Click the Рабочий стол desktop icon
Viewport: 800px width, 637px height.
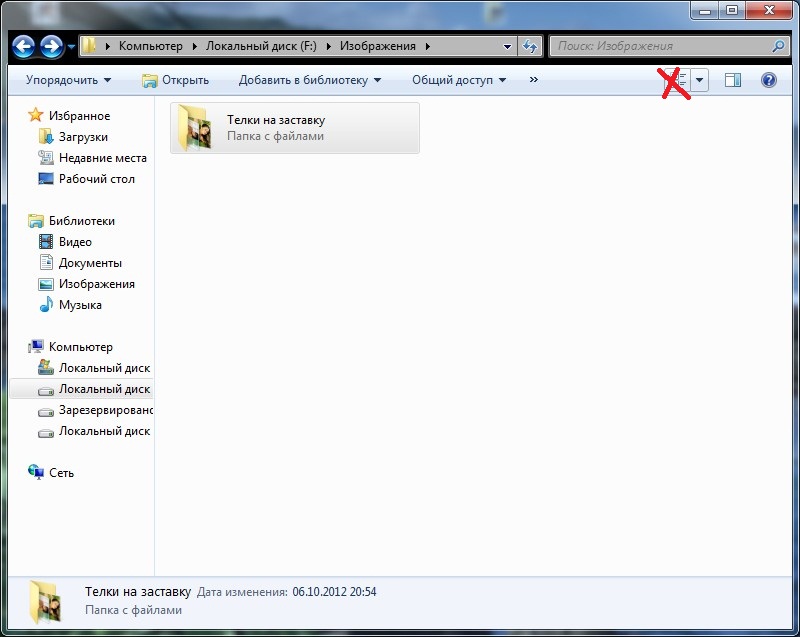[x=46, y=179]
